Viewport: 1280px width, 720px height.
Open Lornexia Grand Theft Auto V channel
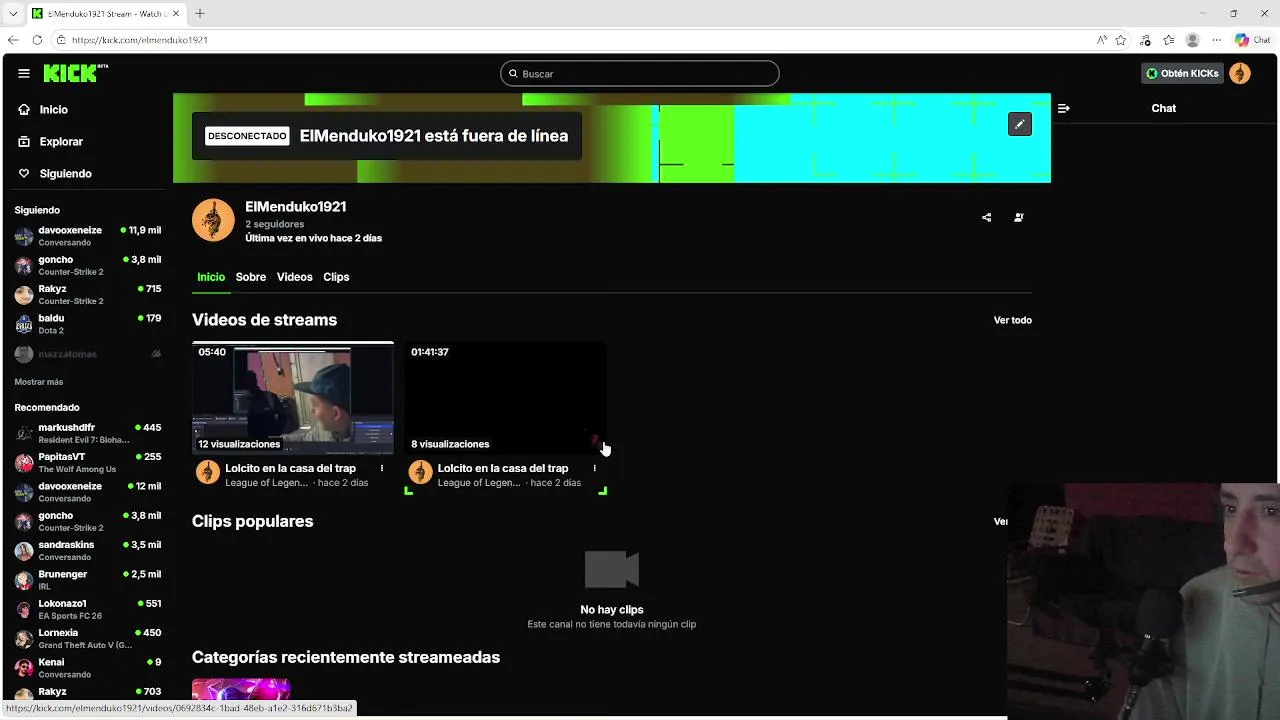tap(87, 638)
